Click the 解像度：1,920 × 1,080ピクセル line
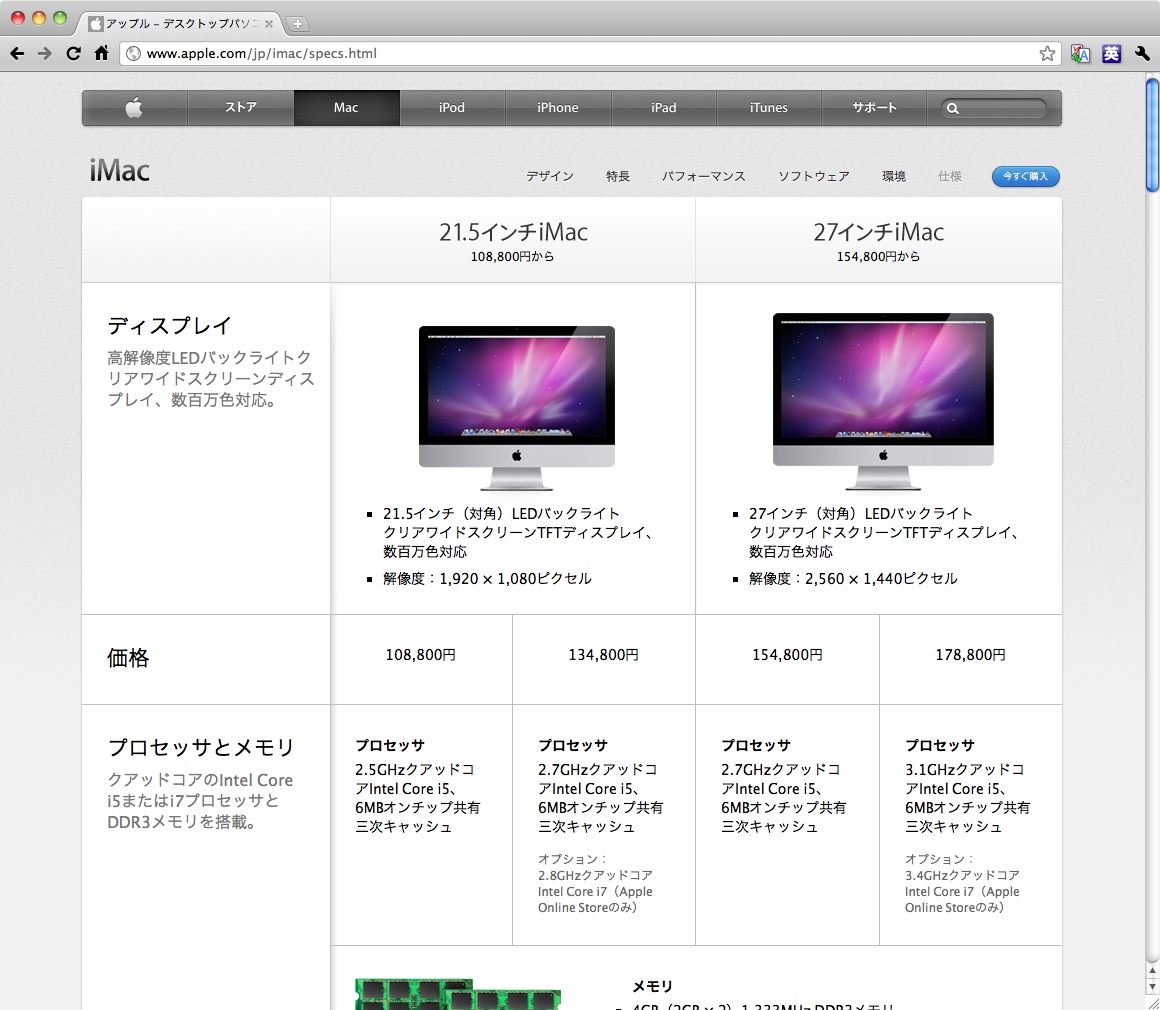 pos(487,579)
